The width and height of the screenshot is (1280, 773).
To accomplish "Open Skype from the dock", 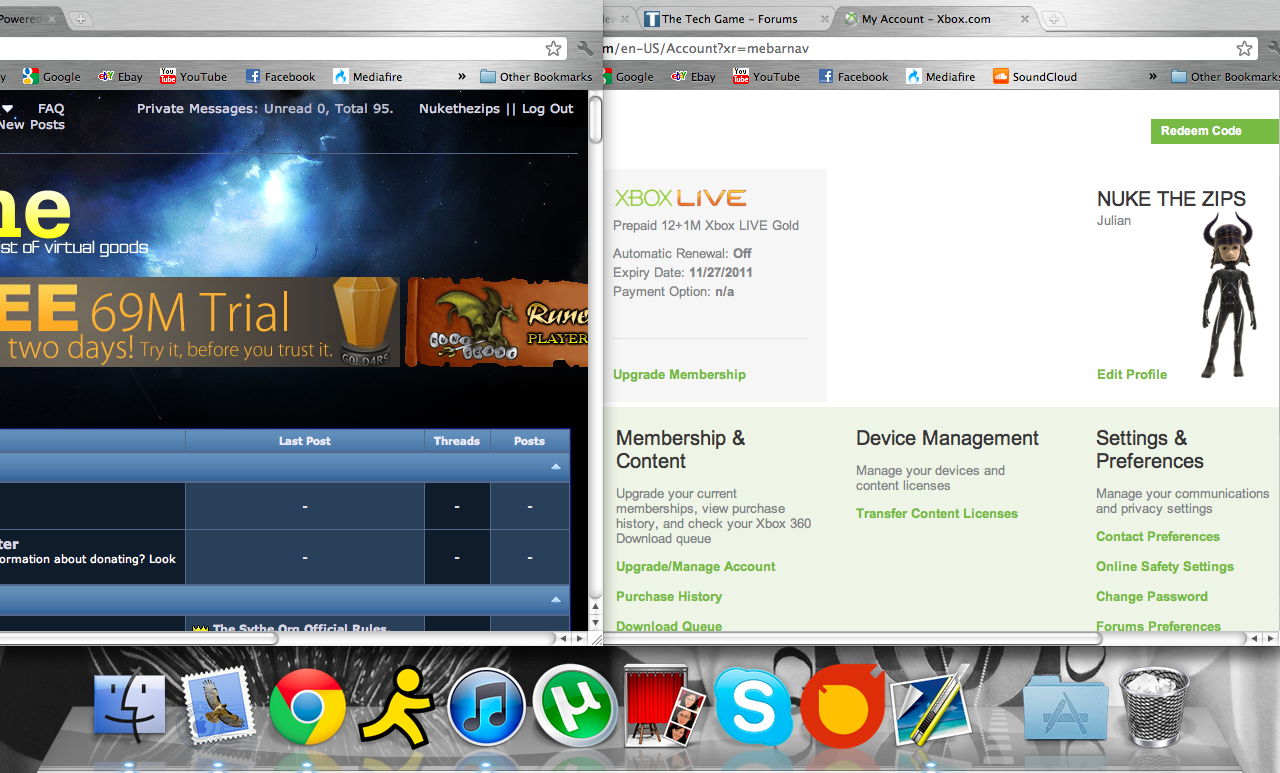I will coord(753,706).
